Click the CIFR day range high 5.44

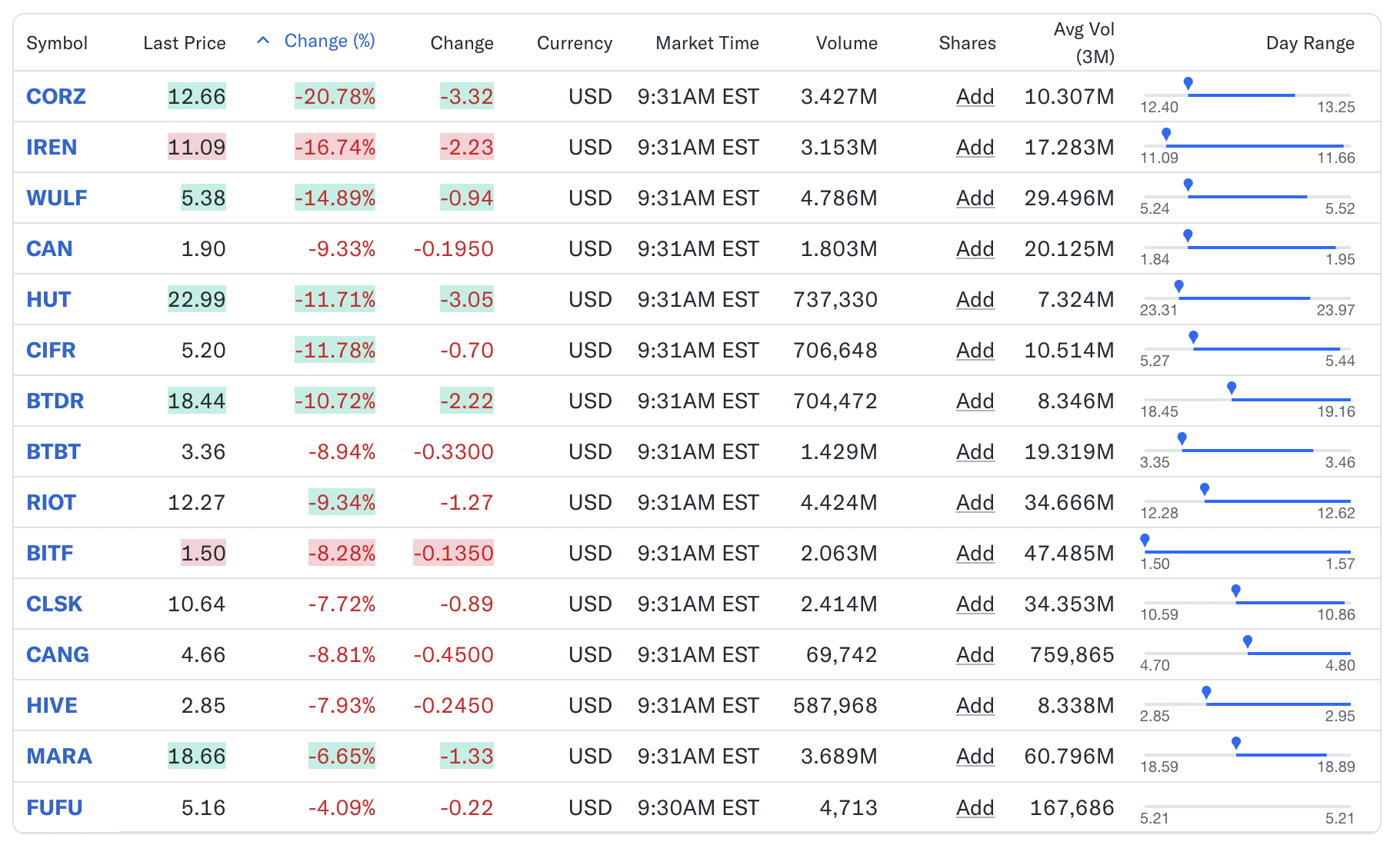1340,361
